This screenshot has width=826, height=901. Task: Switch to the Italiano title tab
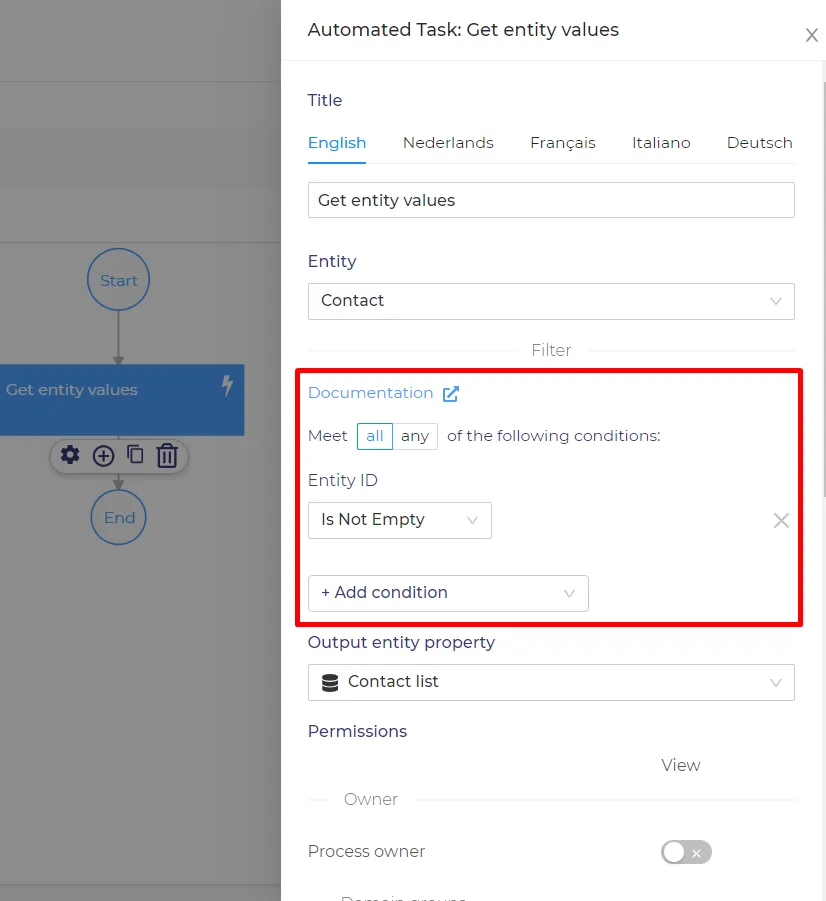click(x=661, y=143)
